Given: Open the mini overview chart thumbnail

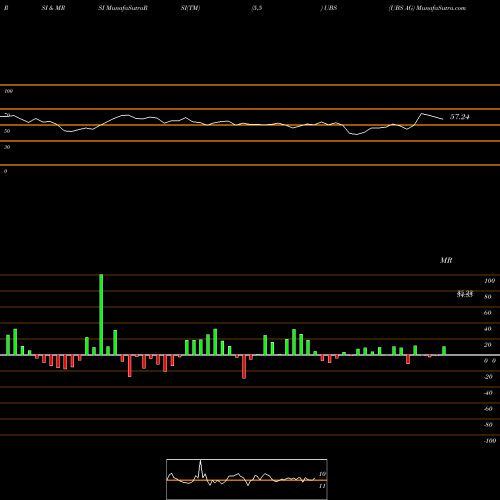Looking at the screenshot, I should [x=247, y=479].
